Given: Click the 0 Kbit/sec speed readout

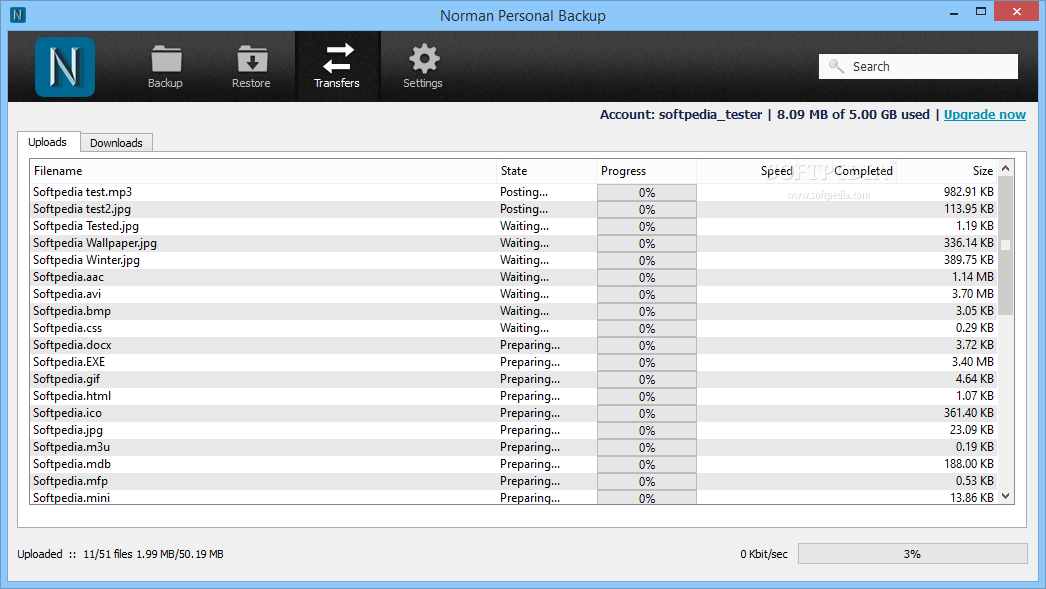Looking at the screenshot, I should coord(764,554).
